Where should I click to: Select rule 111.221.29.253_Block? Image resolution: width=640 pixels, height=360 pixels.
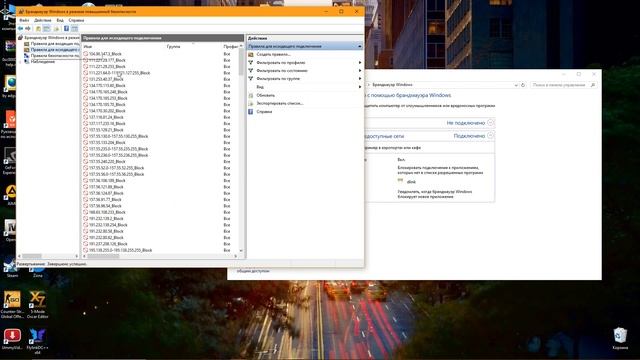(107, 67)
